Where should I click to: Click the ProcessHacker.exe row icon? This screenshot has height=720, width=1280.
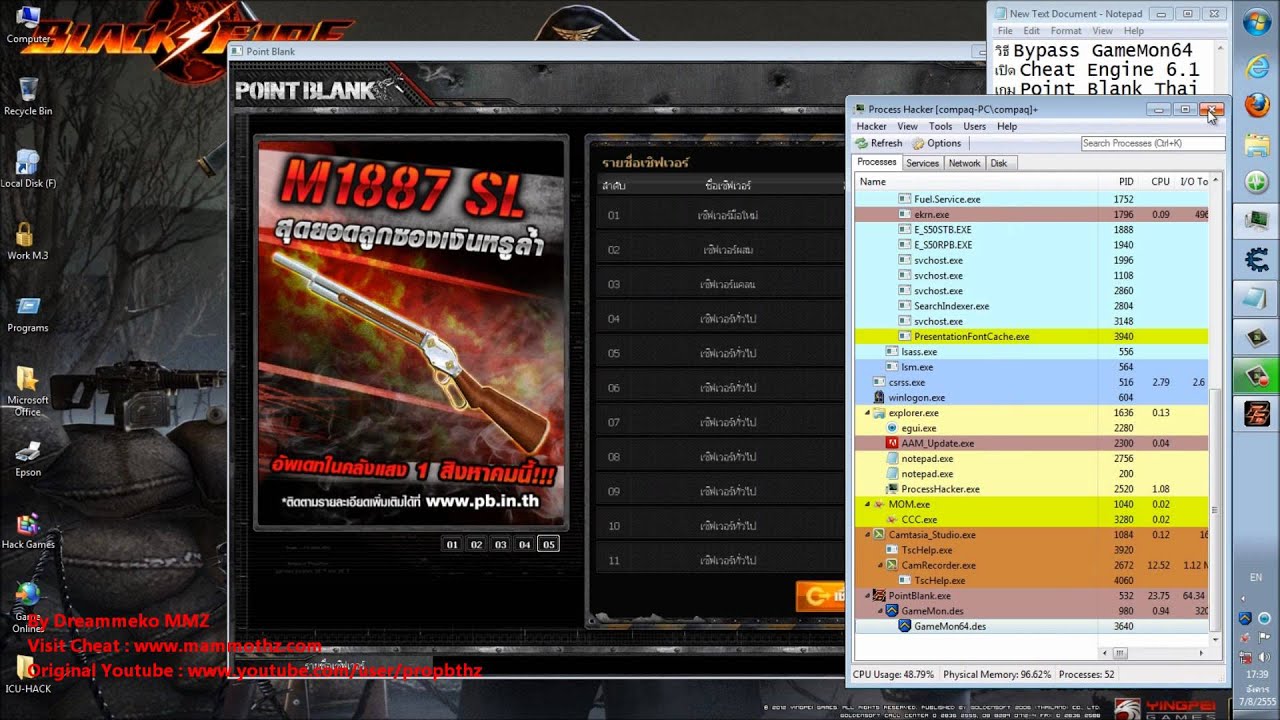[x=892, y=489]
